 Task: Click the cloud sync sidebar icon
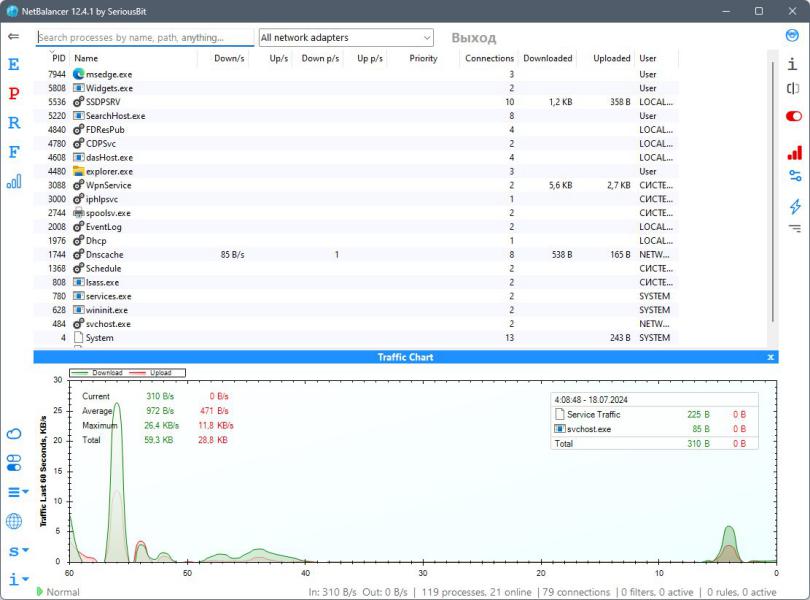click(x=14, y=434)
